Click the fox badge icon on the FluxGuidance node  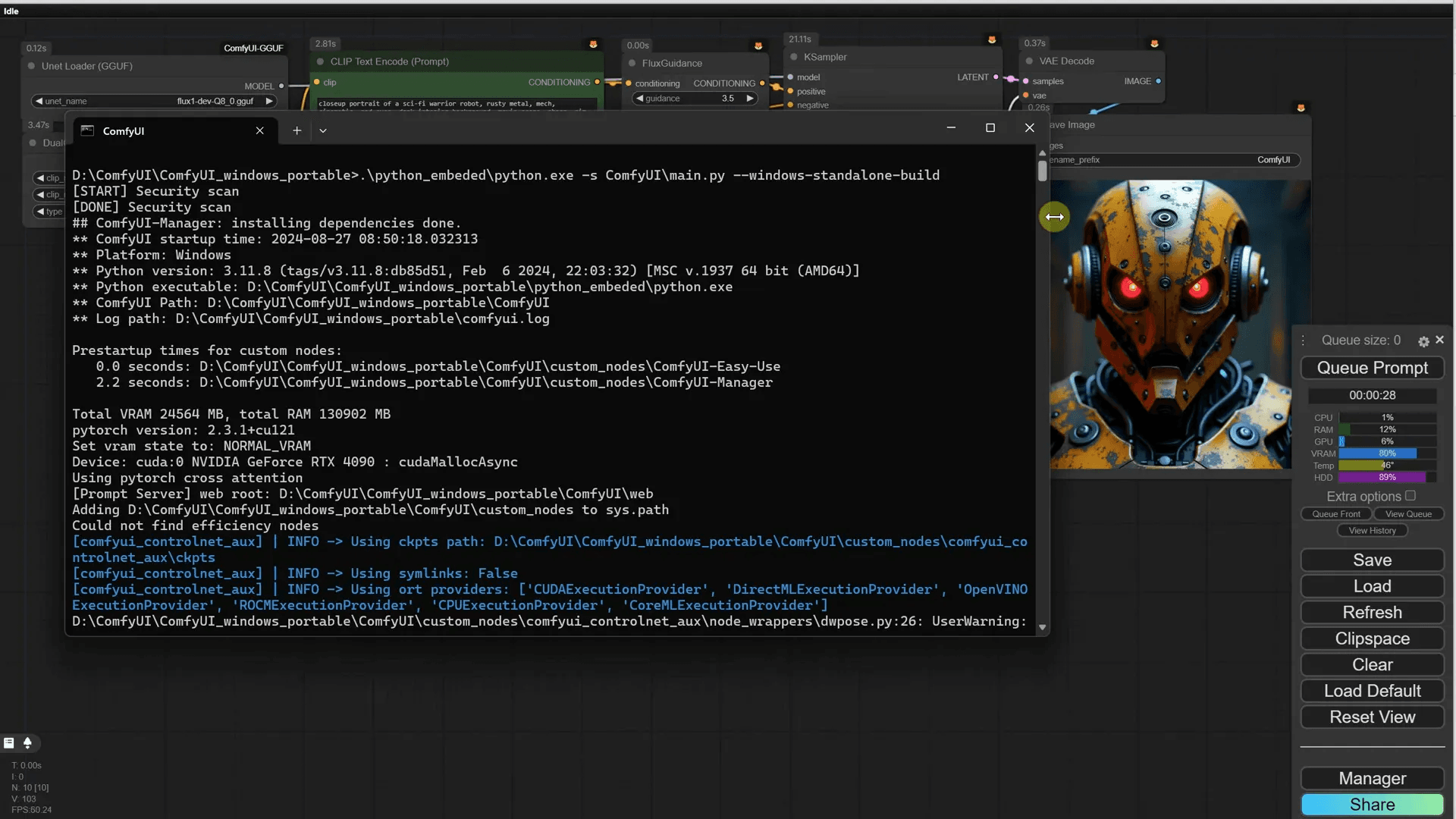758,45
